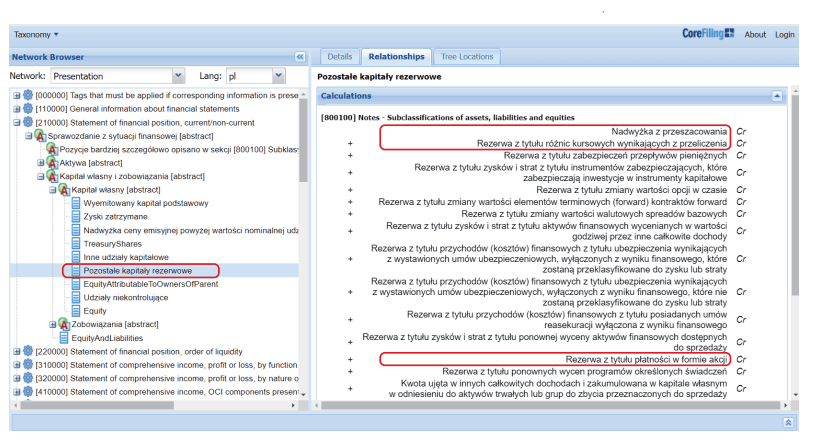The height and width of the screenshot is (445, 814).
Task: Open the Taxonomy dropdown menu
Action: point(36,34)
